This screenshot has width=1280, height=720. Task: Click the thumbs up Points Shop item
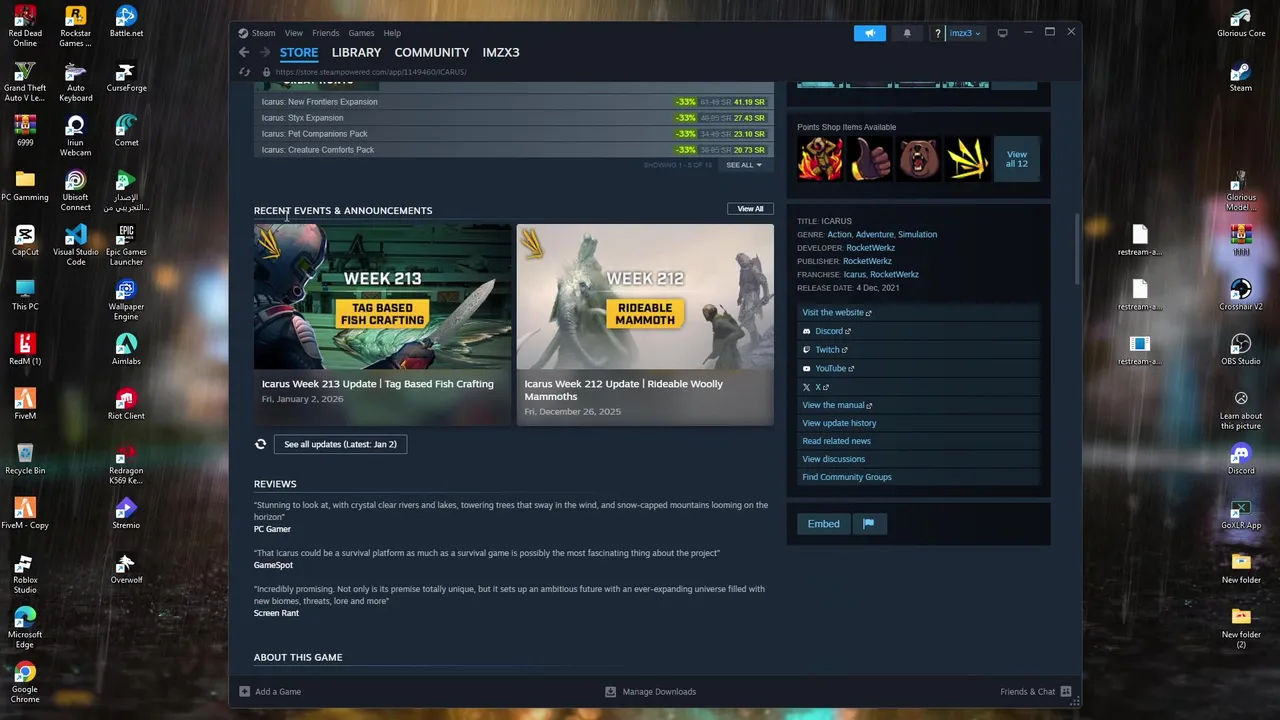tap(869, 159)
